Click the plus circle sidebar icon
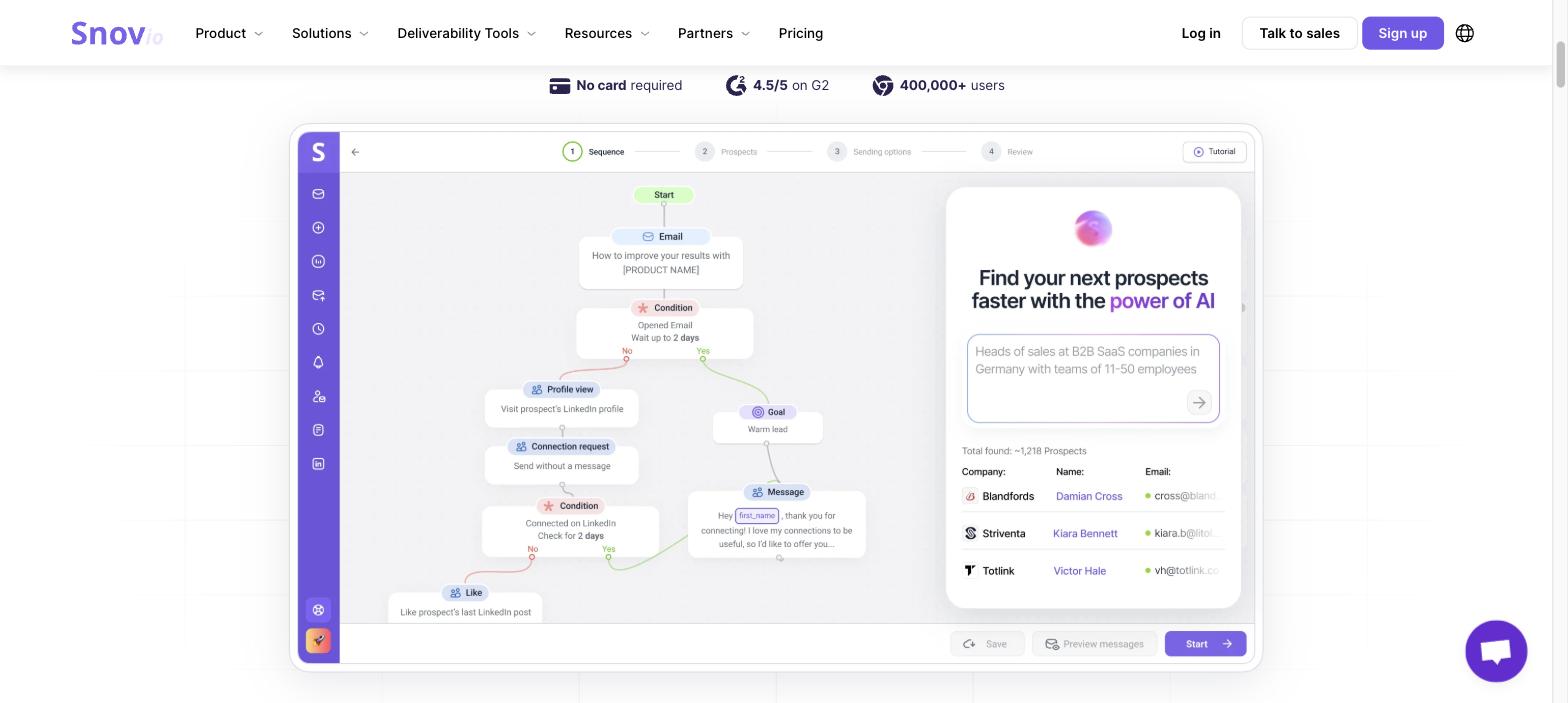The image size is (1568, 703). coord(318,228)
